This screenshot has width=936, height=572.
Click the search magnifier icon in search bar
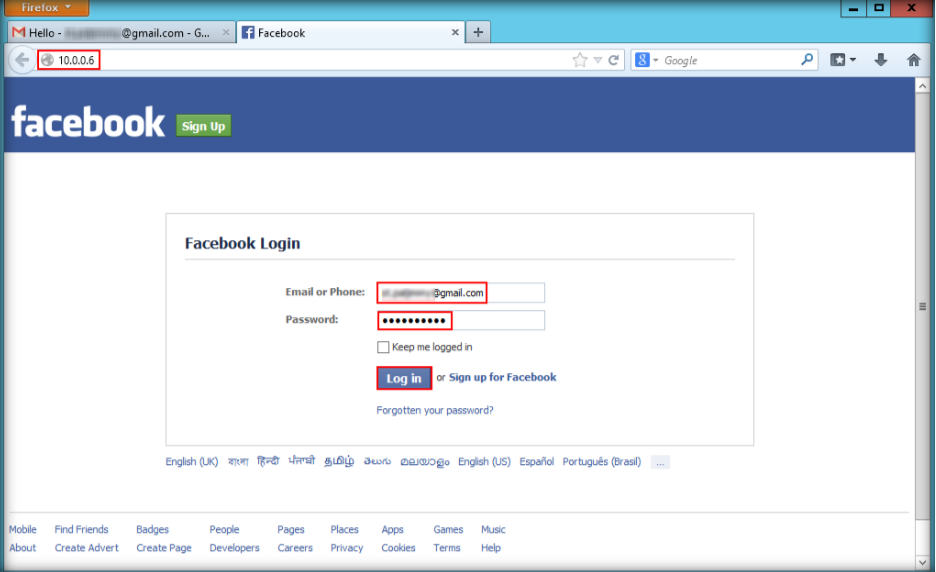pyautogui.click(x=807, y=60)
